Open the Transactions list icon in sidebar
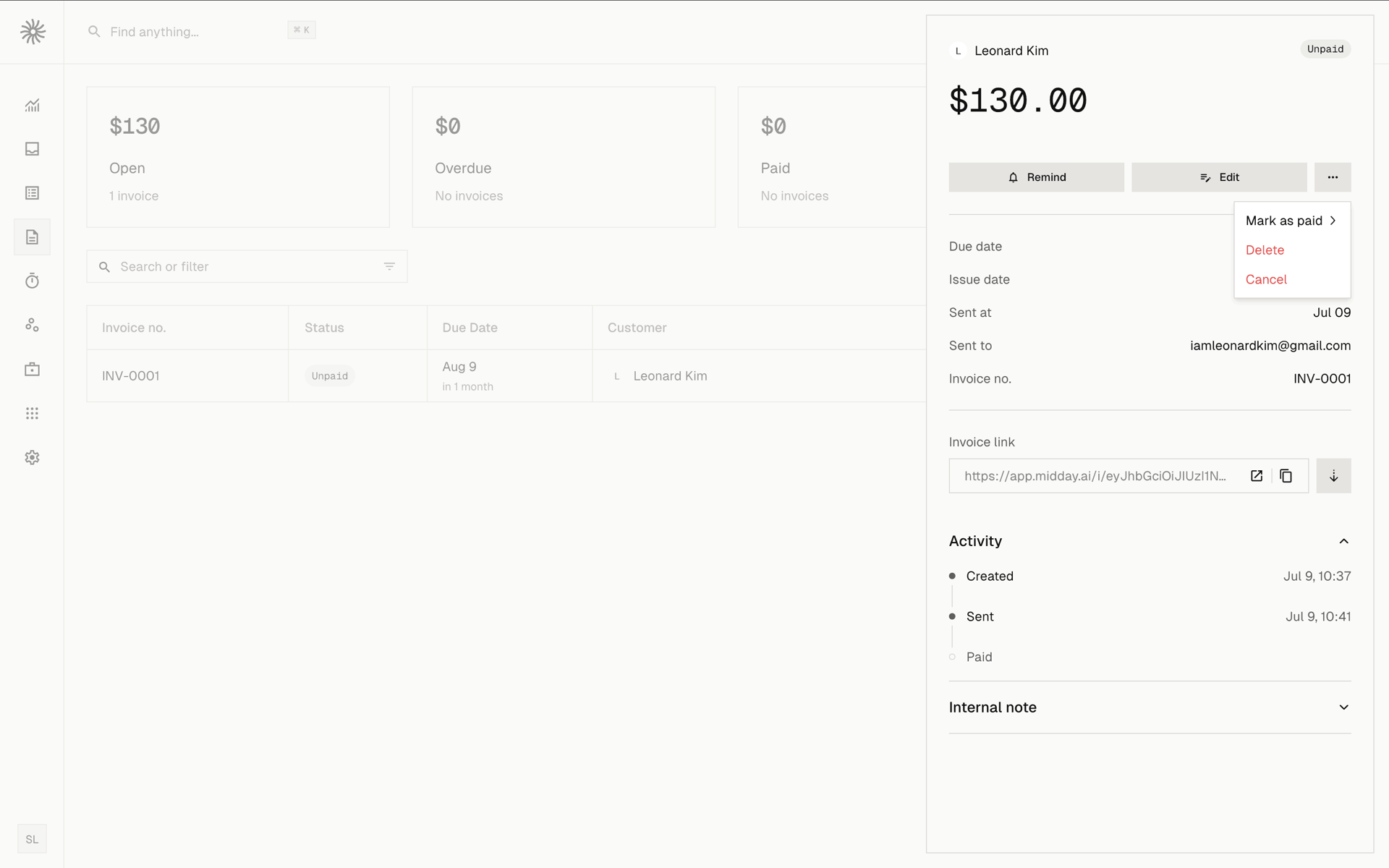This screenshot has width=1389, height=868. click(x=32, y=193)
